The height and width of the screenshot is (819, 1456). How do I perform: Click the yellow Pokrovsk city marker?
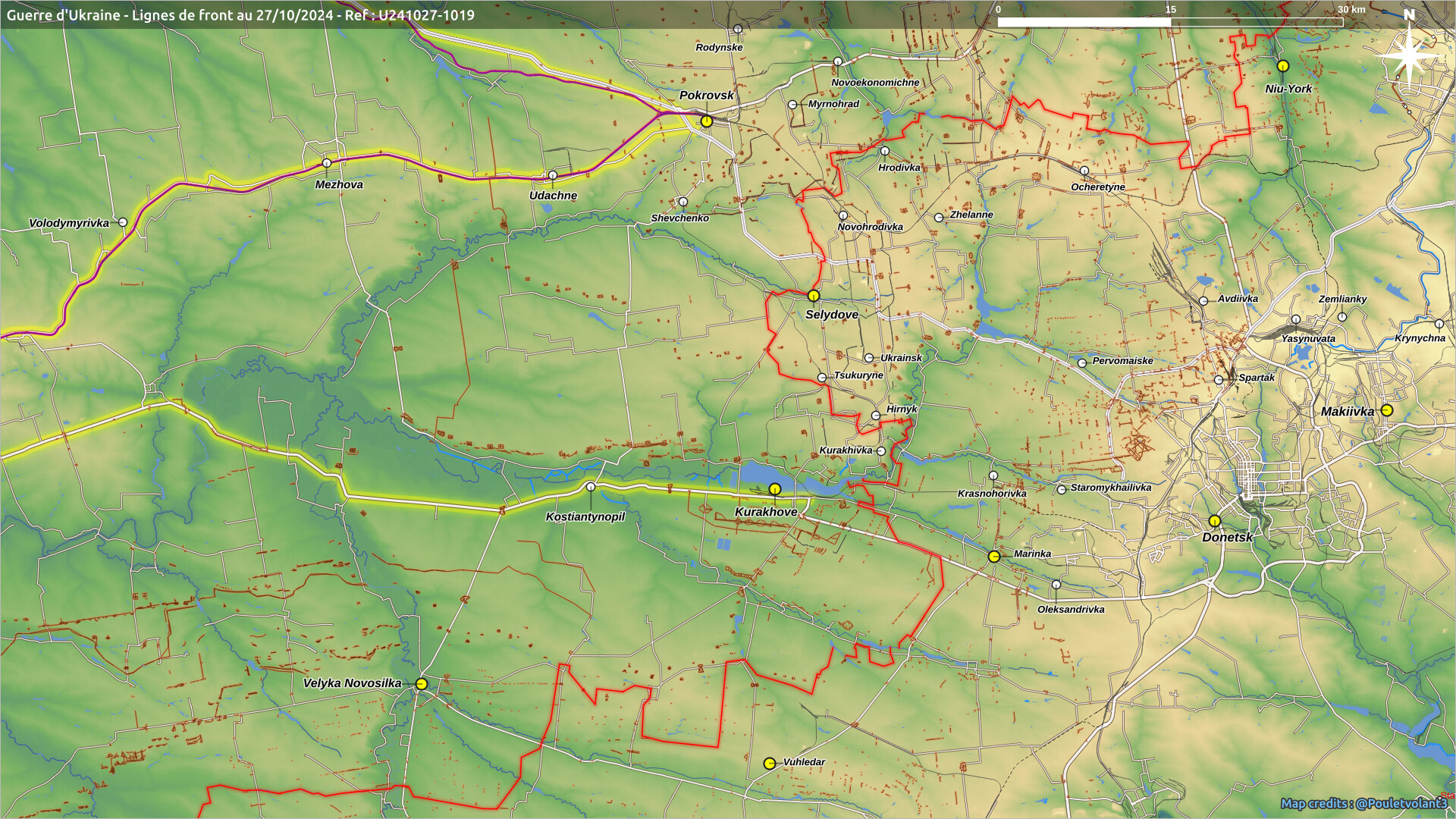[x=706, y=121]
